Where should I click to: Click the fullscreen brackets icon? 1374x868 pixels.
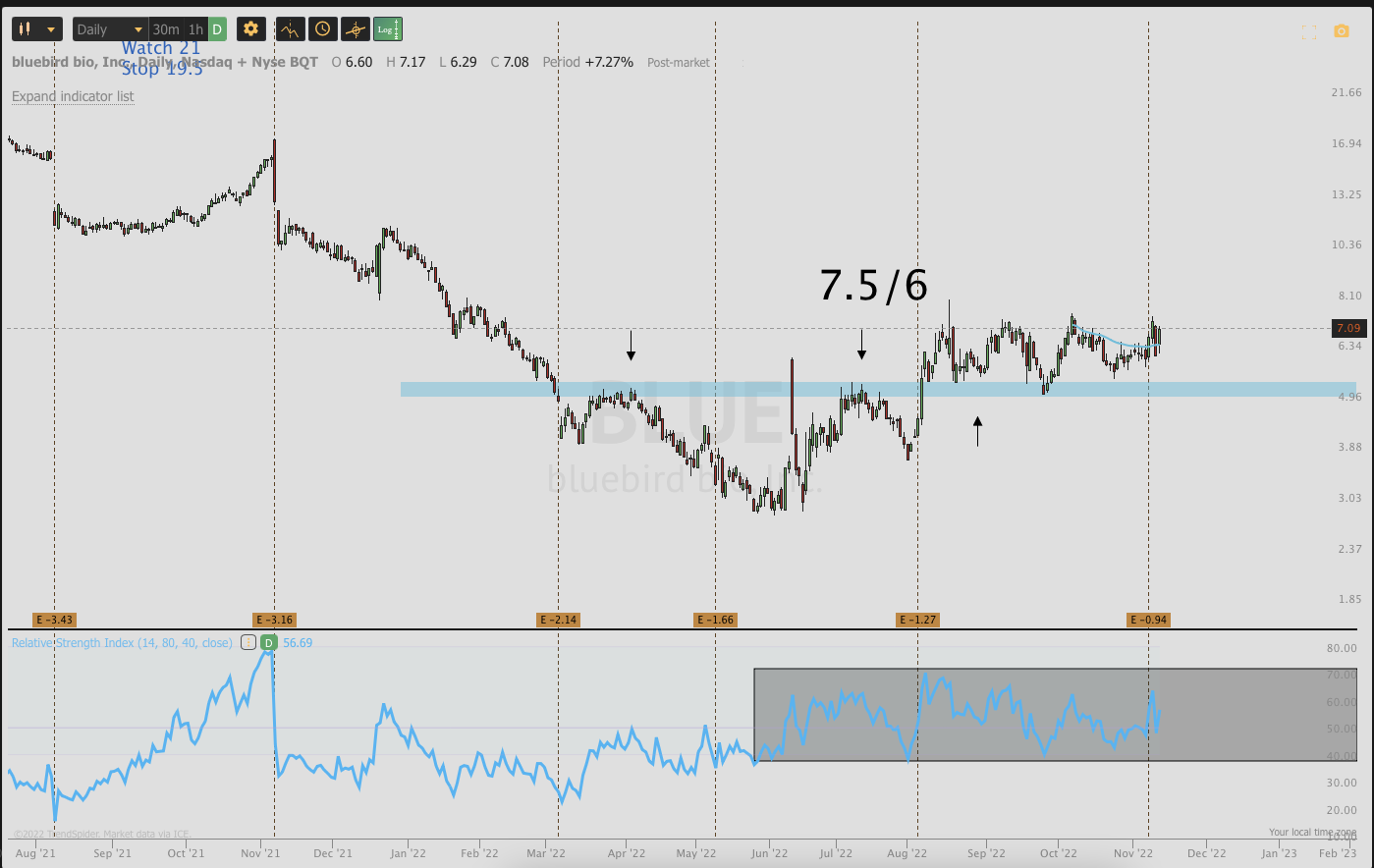pyautogui.click(x=1308, y=31)
